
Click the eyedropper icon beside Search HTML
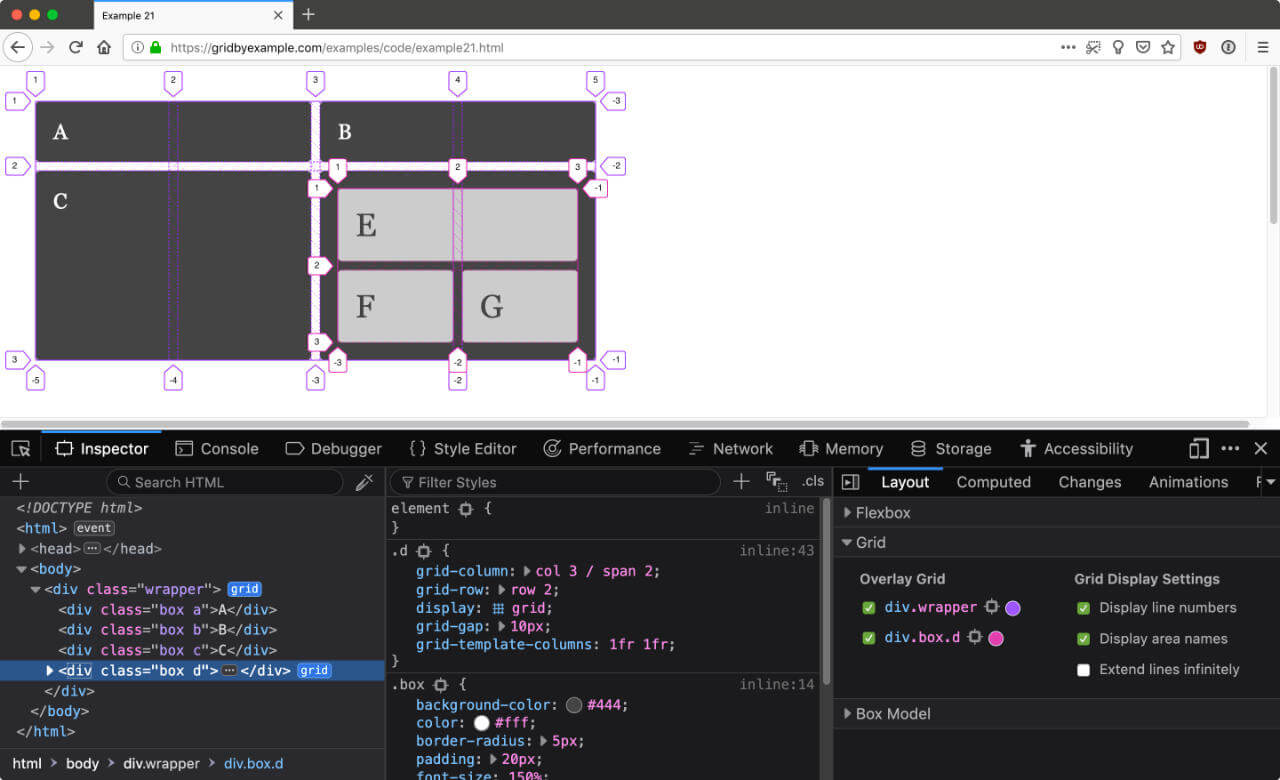tap(364, 482)
